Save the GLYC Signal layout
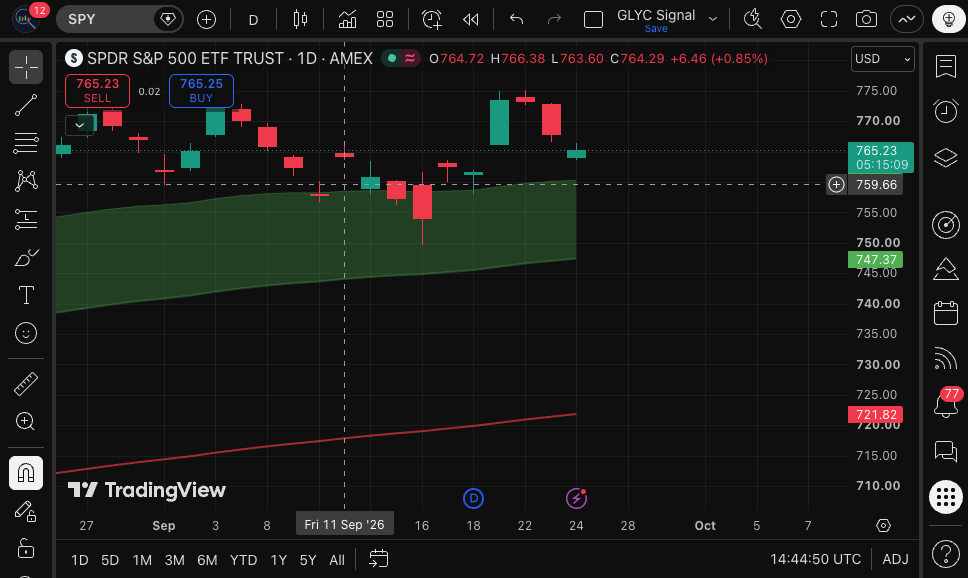The width and height of the screenshot is (968, 578). click(x=656, y=29)
